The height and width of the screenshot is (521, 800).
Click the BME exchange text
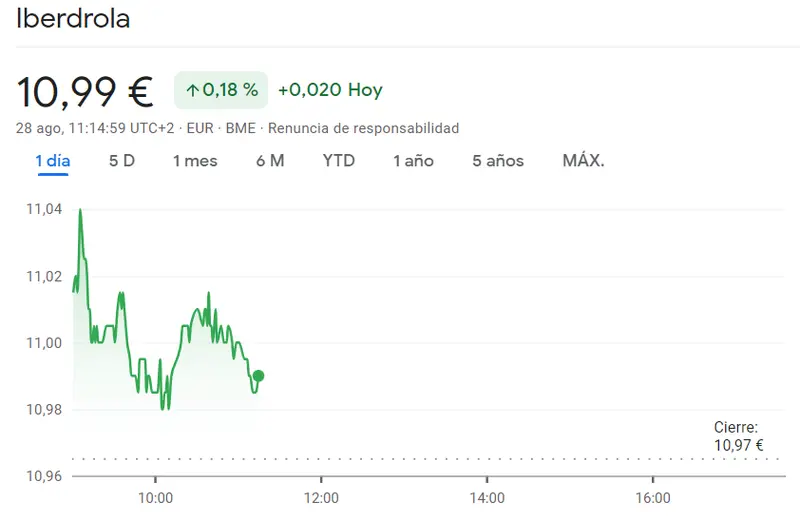240,128
